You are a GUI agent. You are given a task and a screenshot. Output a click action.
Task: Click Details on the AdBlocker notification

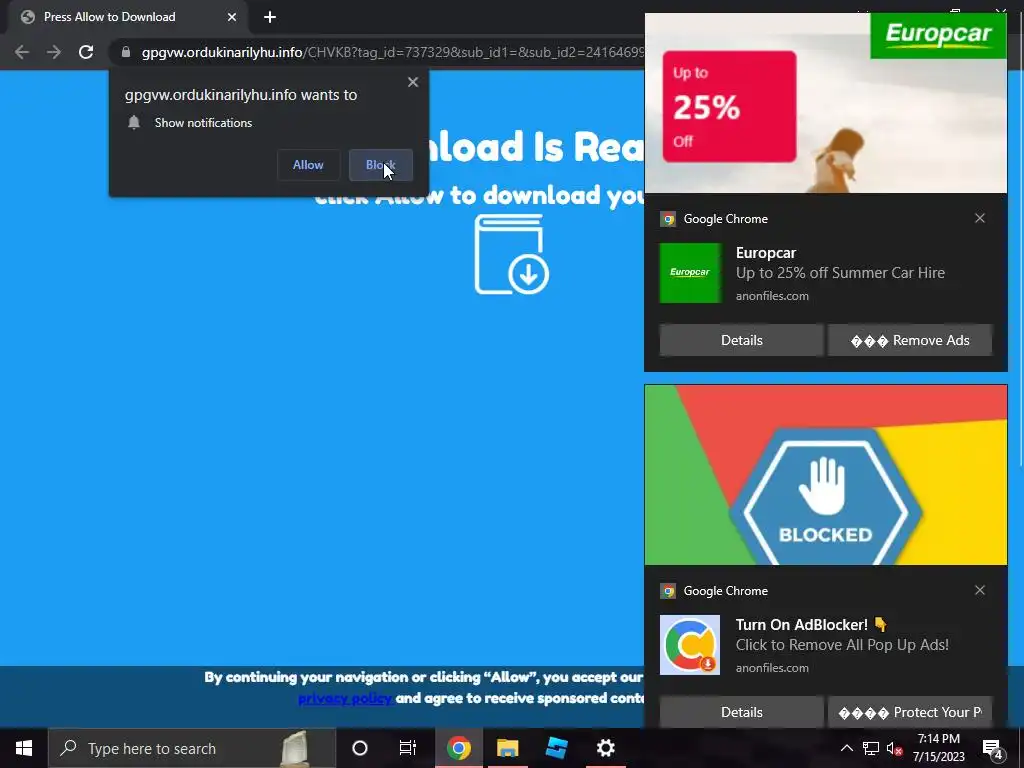coord(742,712)
